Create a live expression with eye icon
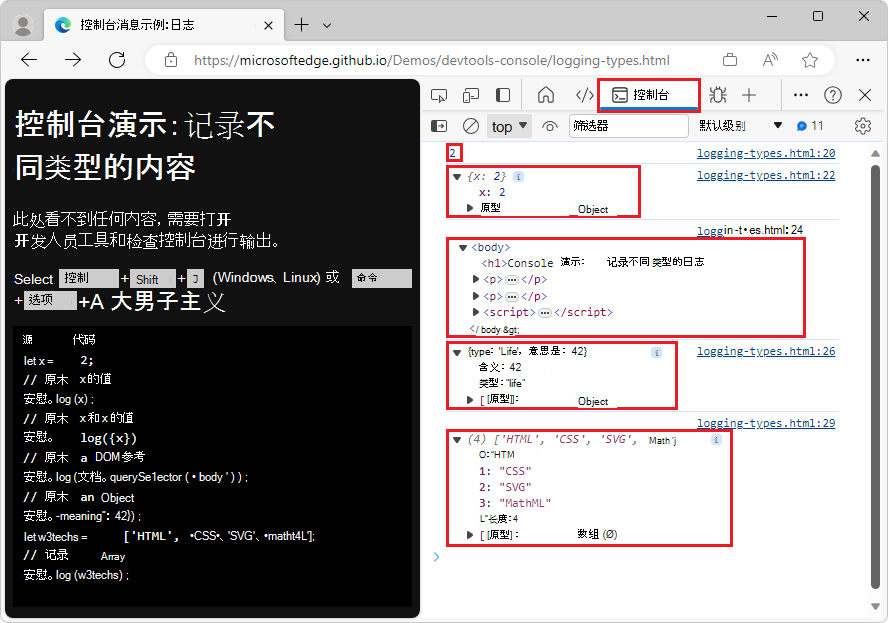 click(x=549, y=125)
